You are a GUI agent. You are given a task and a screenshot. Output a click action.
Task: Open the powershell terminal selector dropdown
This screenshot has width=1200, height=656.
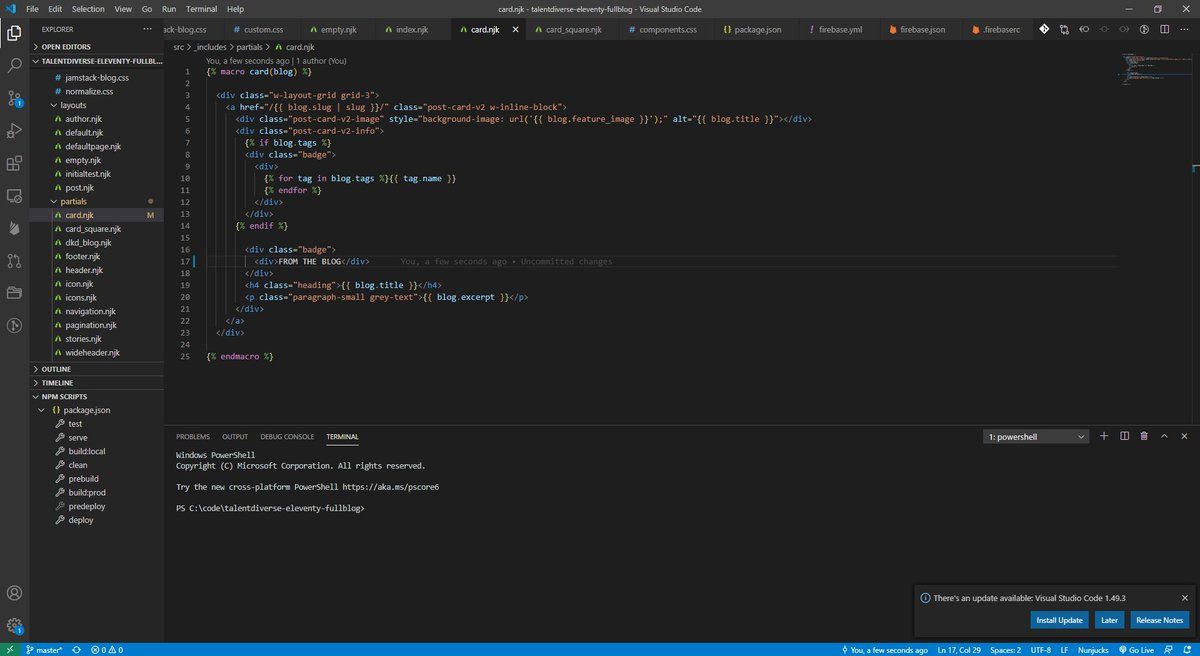[x=1036, y=437]
